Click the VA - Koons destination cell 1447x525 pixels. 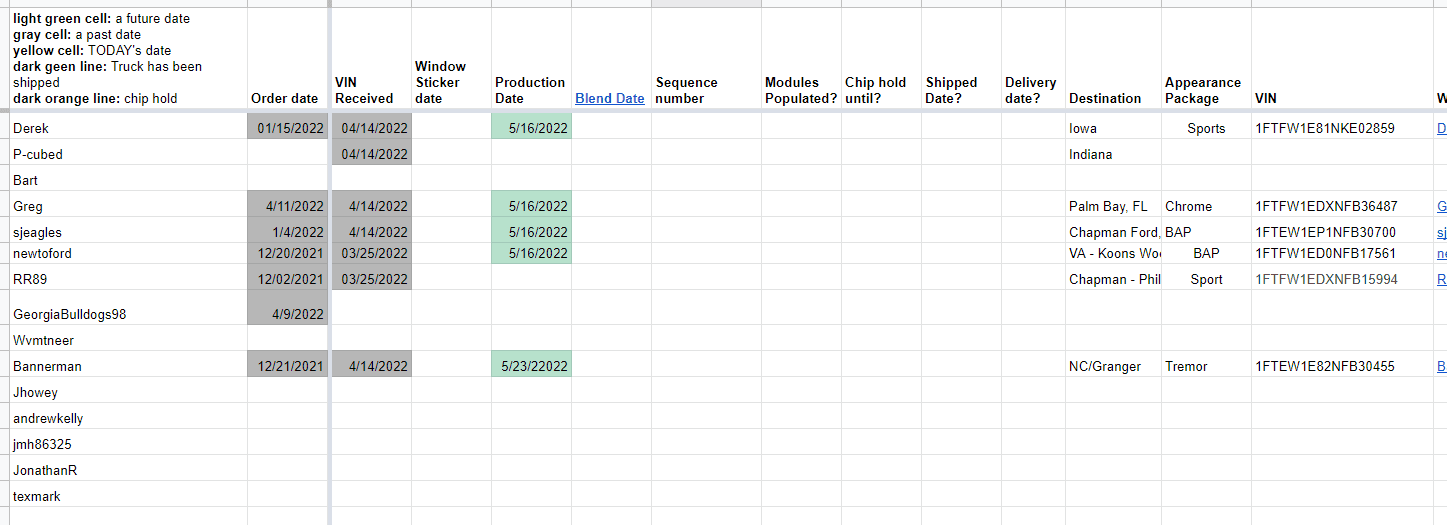[x=1113, y=253]
